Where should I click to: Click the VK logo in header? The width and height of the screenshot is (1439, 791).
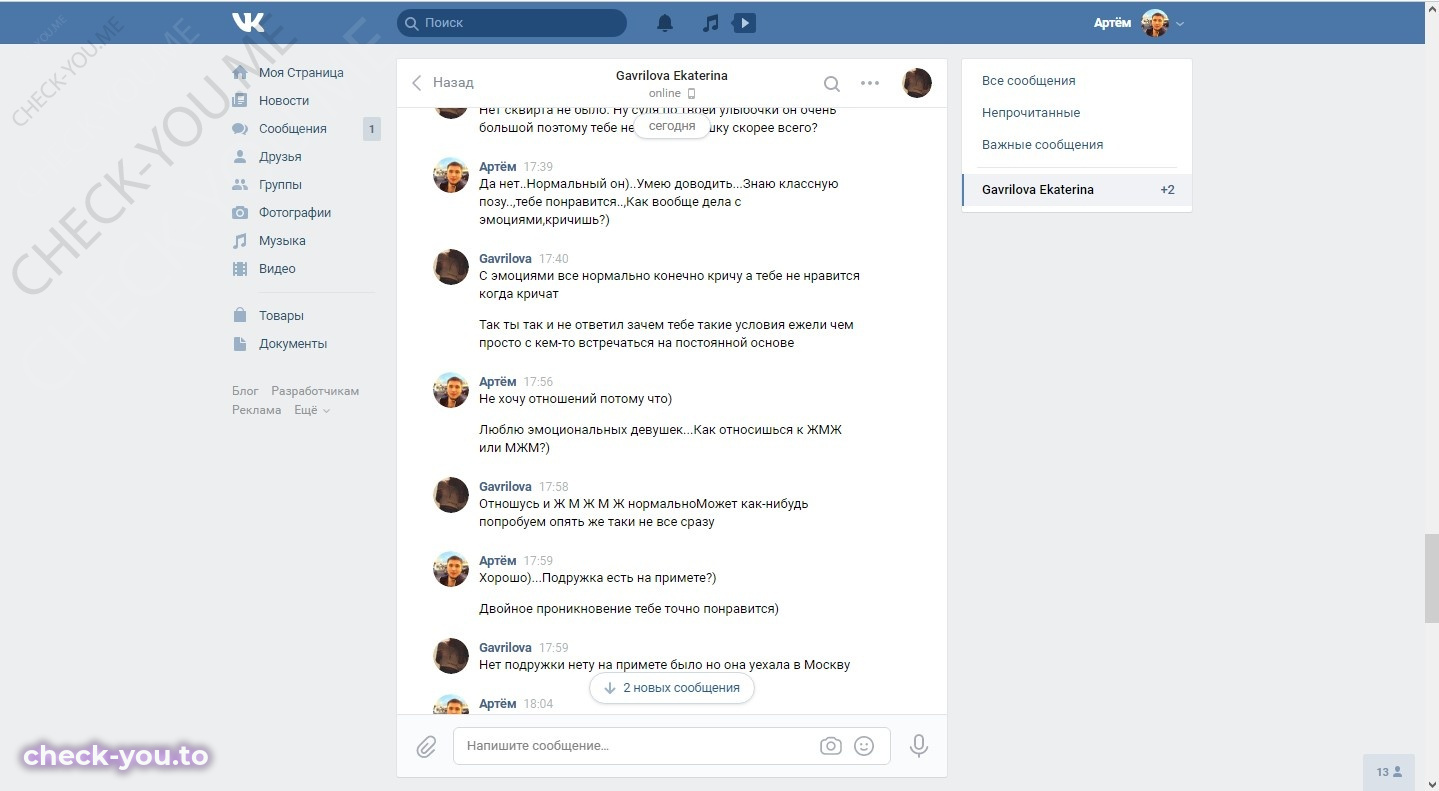248,22
